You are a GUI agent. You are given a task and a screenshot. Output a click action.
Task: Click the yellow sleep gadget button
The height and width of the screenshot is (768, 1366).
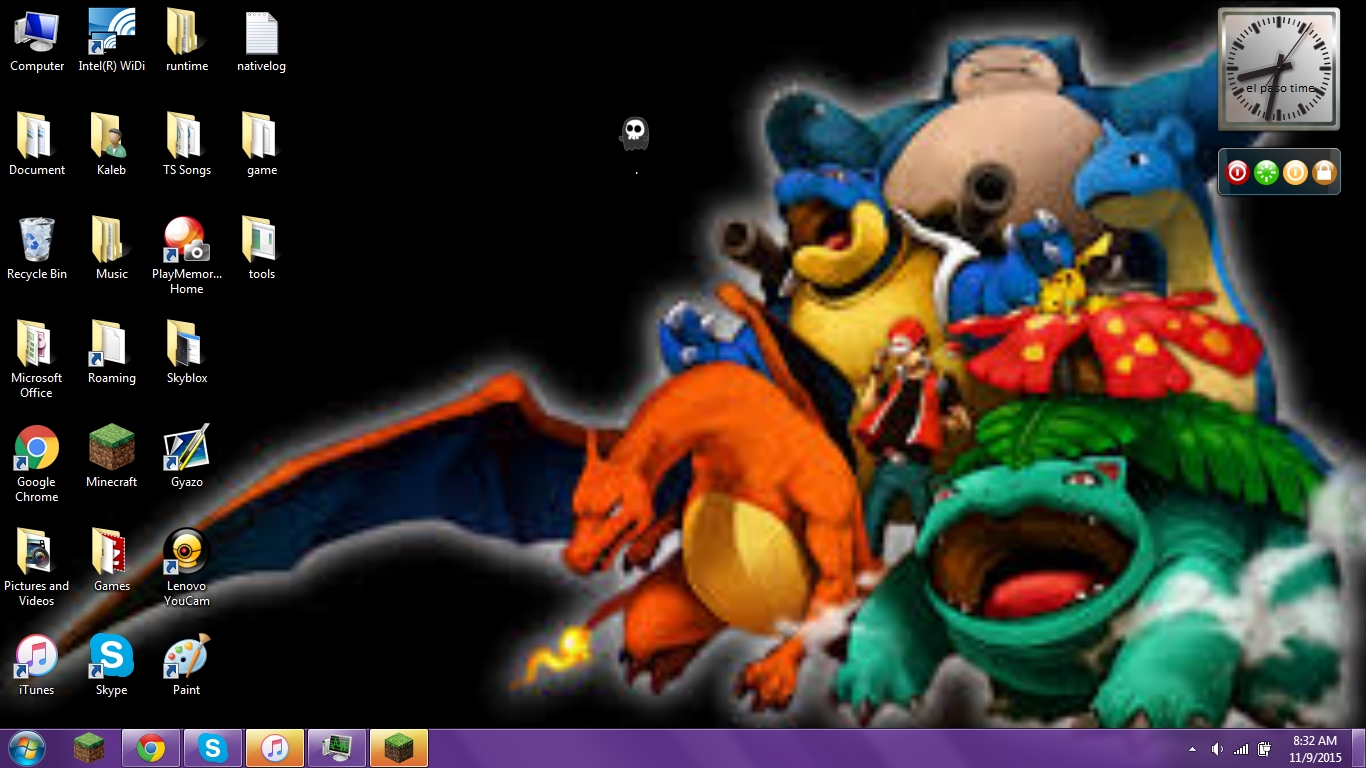click(x=1295, y=172)
